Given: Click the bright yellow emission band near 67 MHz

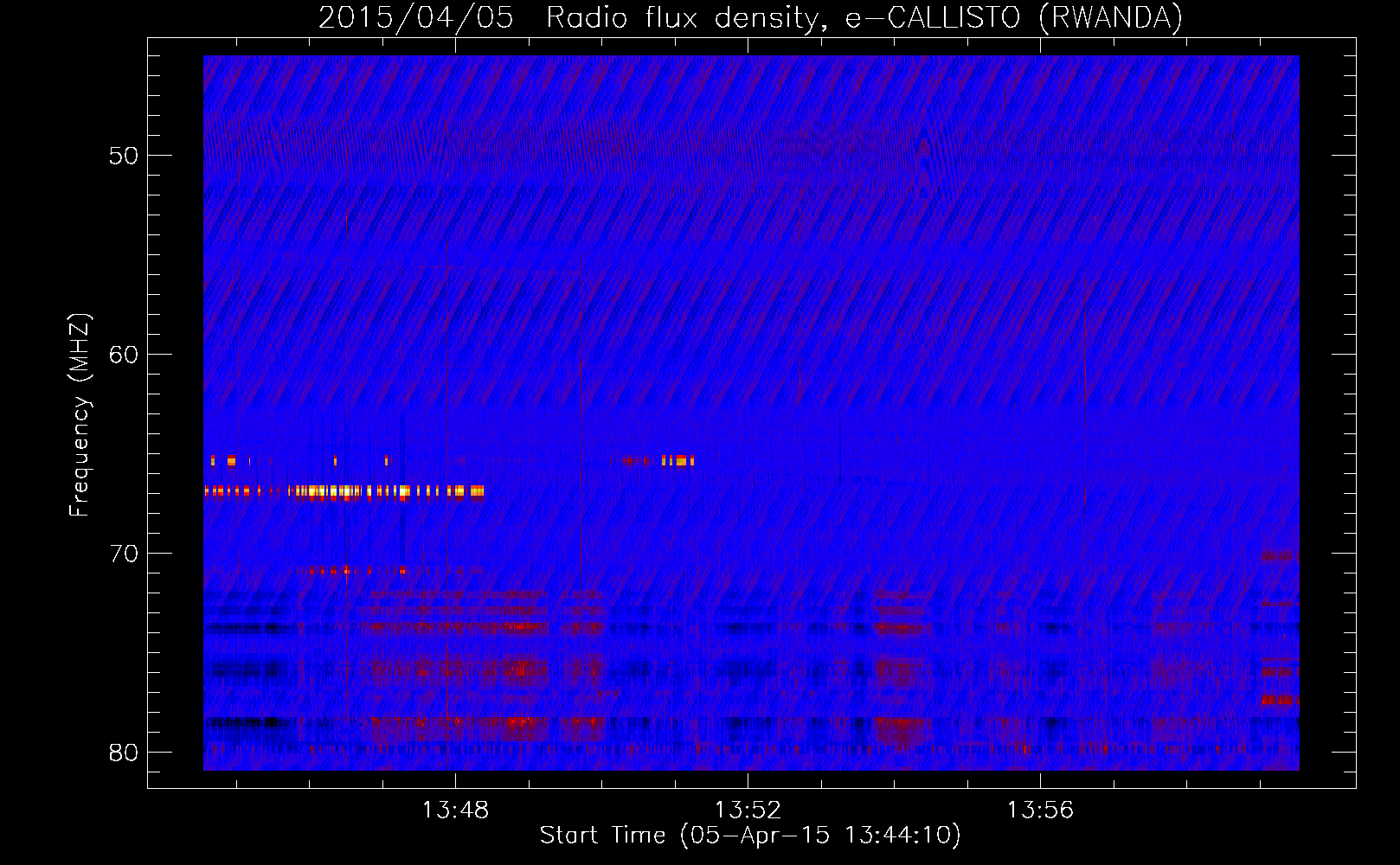Looking at the screenshot, I should [344, 492].
